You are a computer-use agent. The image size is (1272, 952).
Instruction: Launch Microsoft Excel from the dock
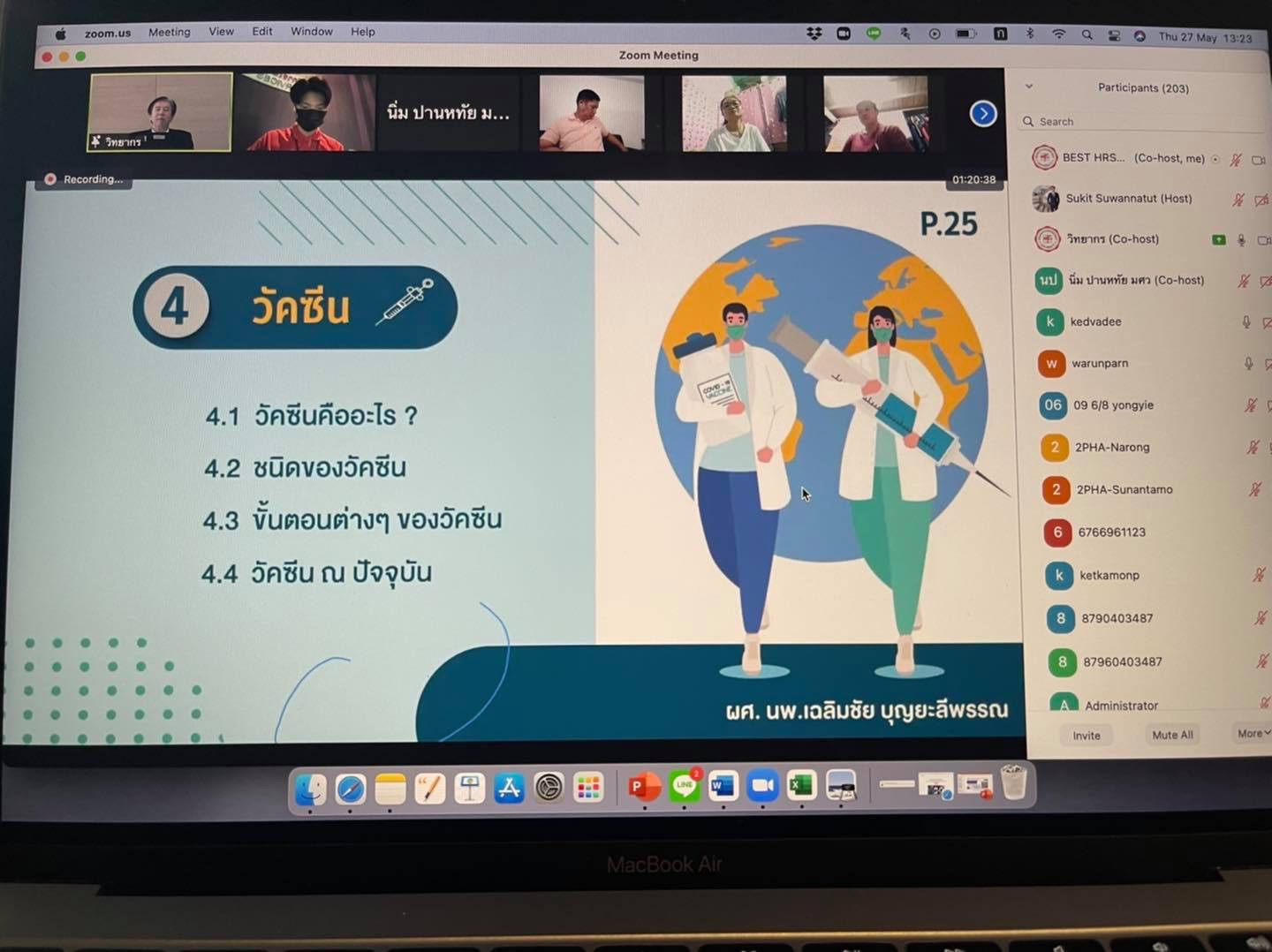click(801, 785)
